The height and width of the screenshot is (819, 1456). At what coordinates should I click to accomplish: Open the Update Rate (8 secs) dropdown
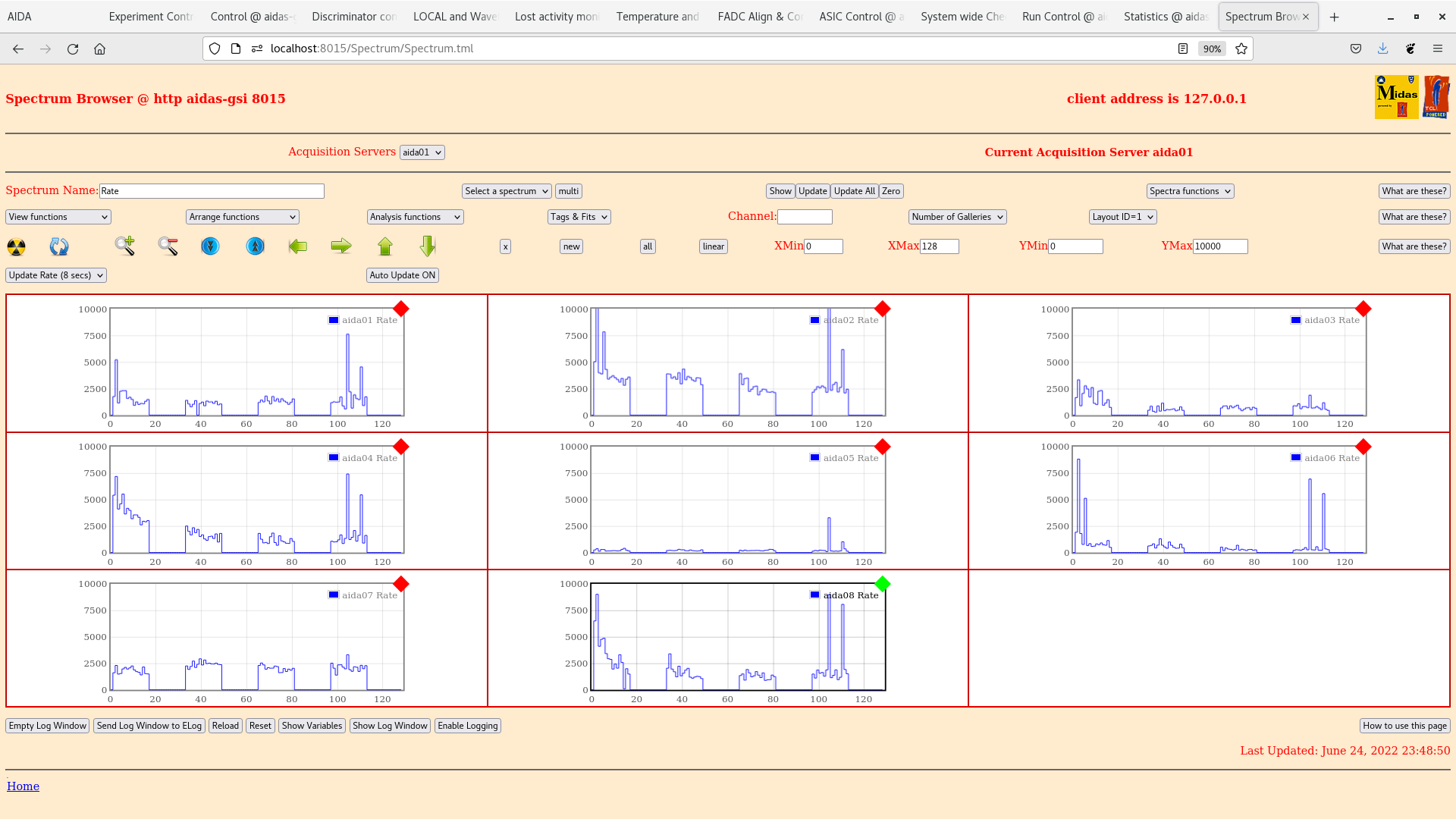56,275
